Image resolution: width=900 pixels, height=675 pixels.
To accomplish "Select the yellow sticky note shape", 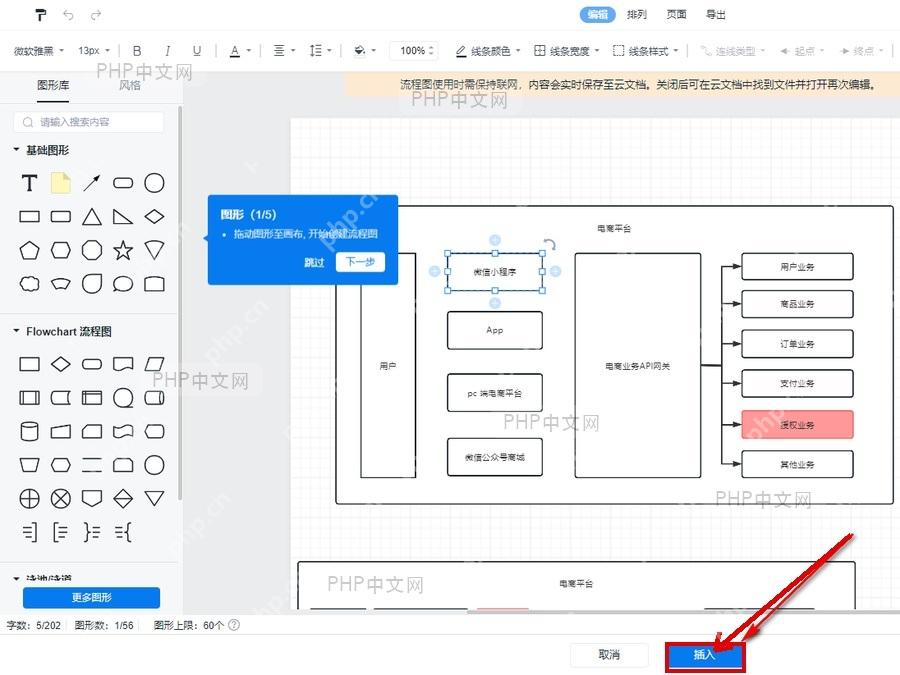I will click(60, 183).
